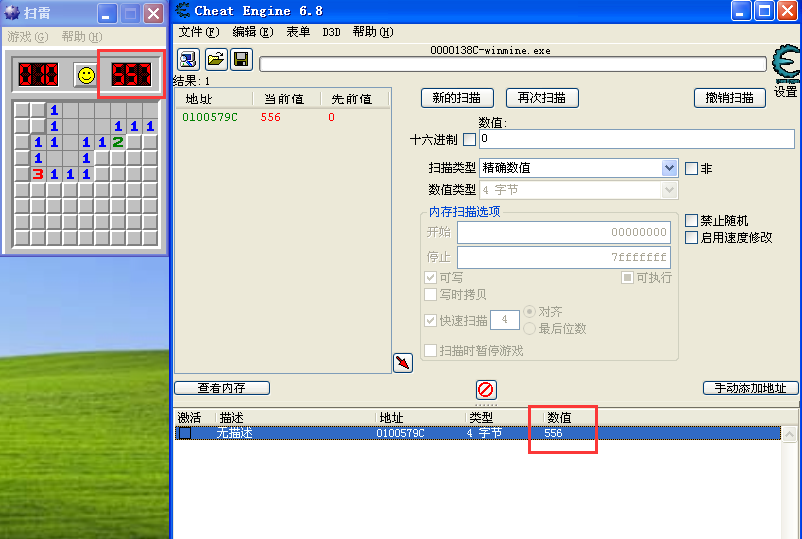Open 游戏(G) menu in Minesweeper
The height and width of the screenshot is (539, 802).
coord(28,37)
